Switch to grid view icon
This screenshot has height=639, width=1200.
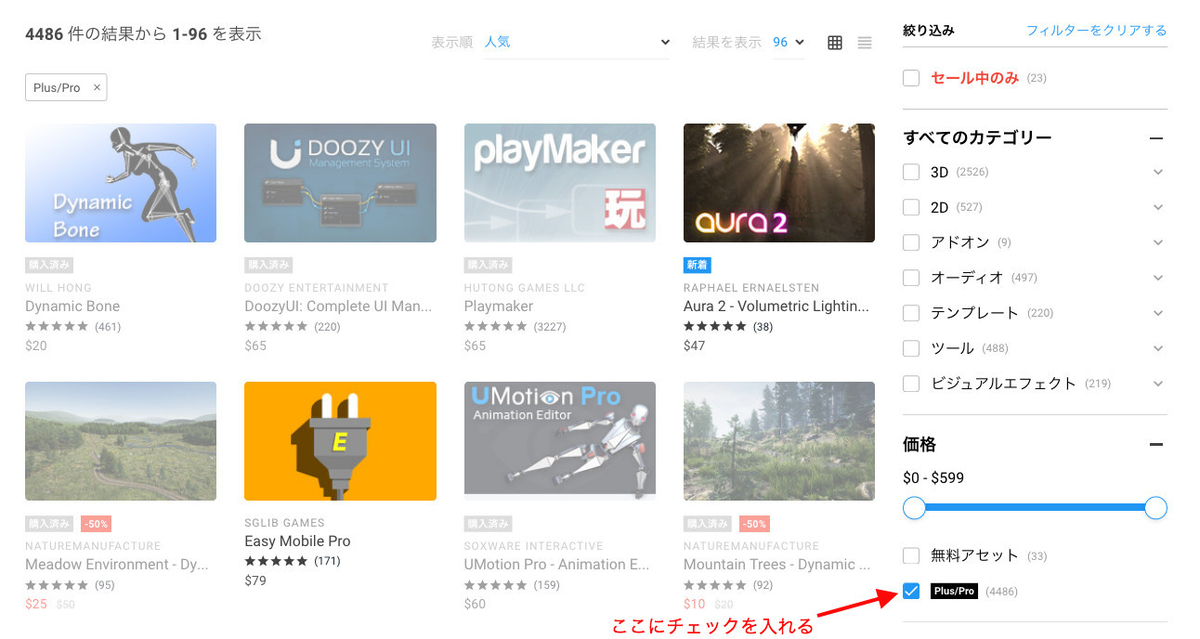tap(835, 43)
